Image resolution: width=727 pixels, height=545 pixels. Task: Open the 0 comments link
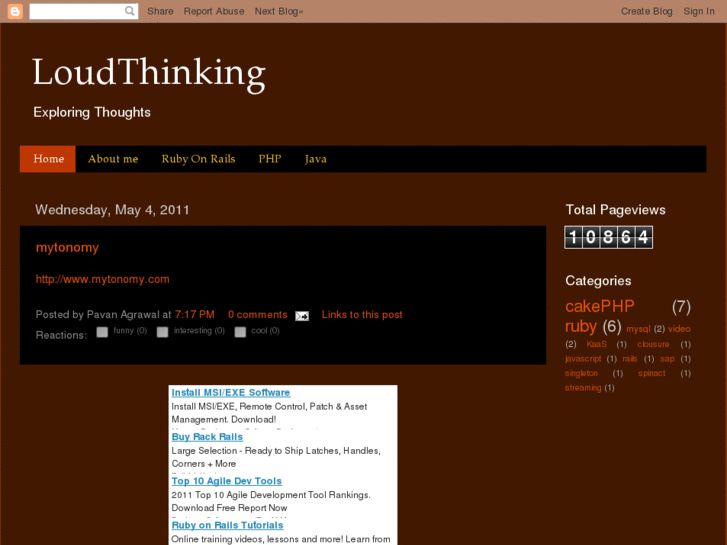[258, 314]
